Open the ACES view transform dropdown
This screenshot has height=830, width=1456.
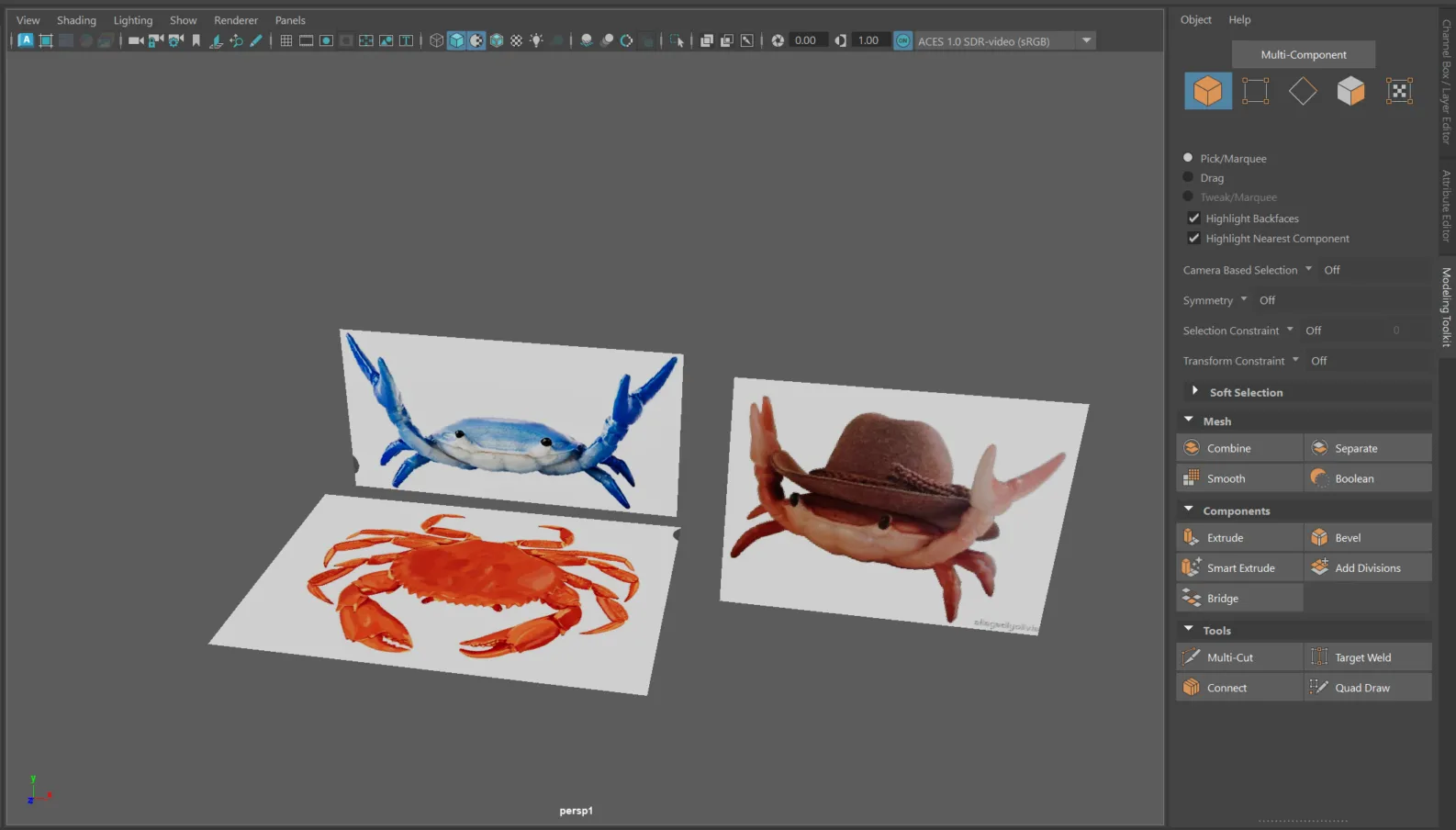pos(1087,40)
